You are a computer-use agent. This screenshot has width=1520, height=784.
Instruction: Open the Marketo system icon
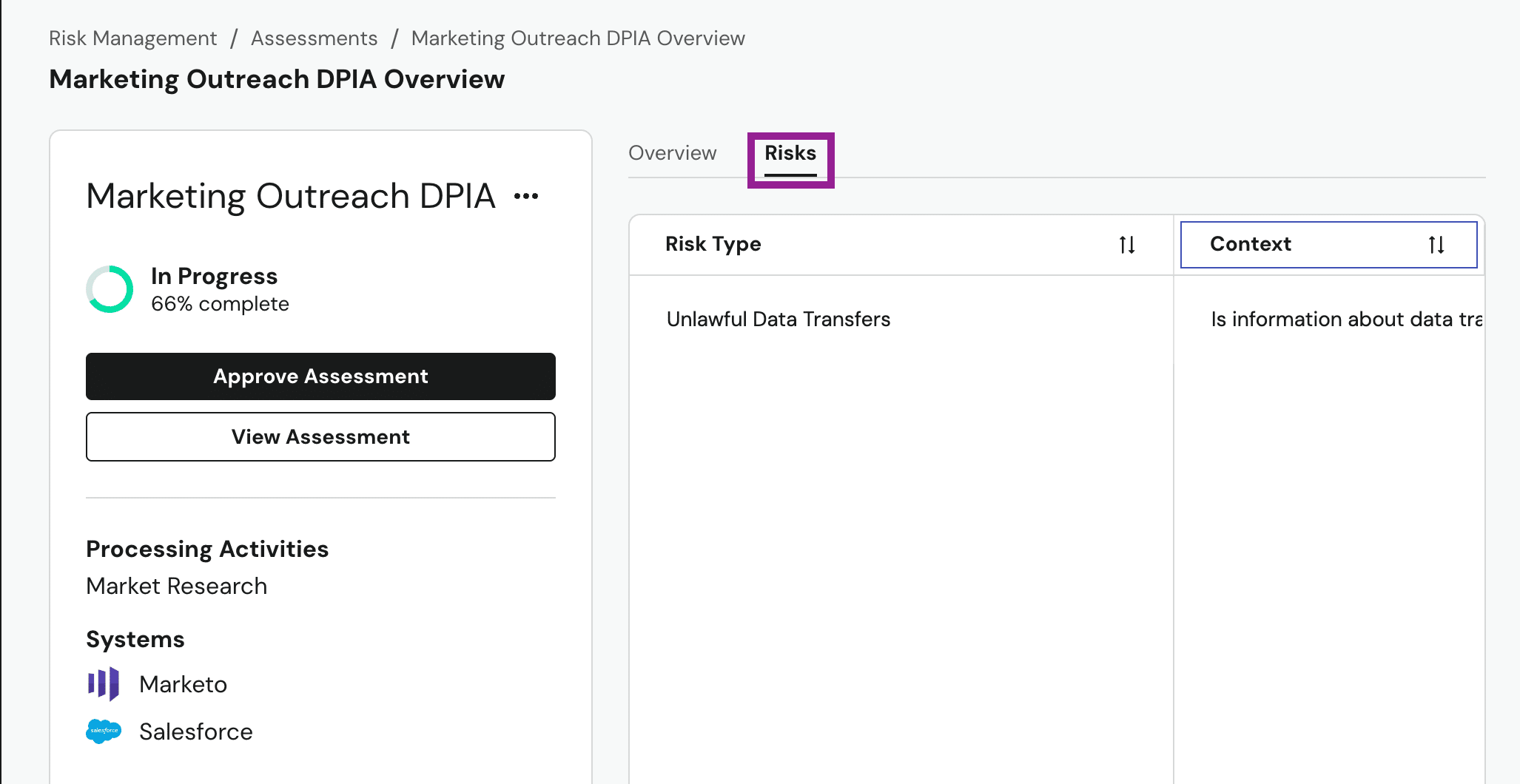tap(104, 684)
